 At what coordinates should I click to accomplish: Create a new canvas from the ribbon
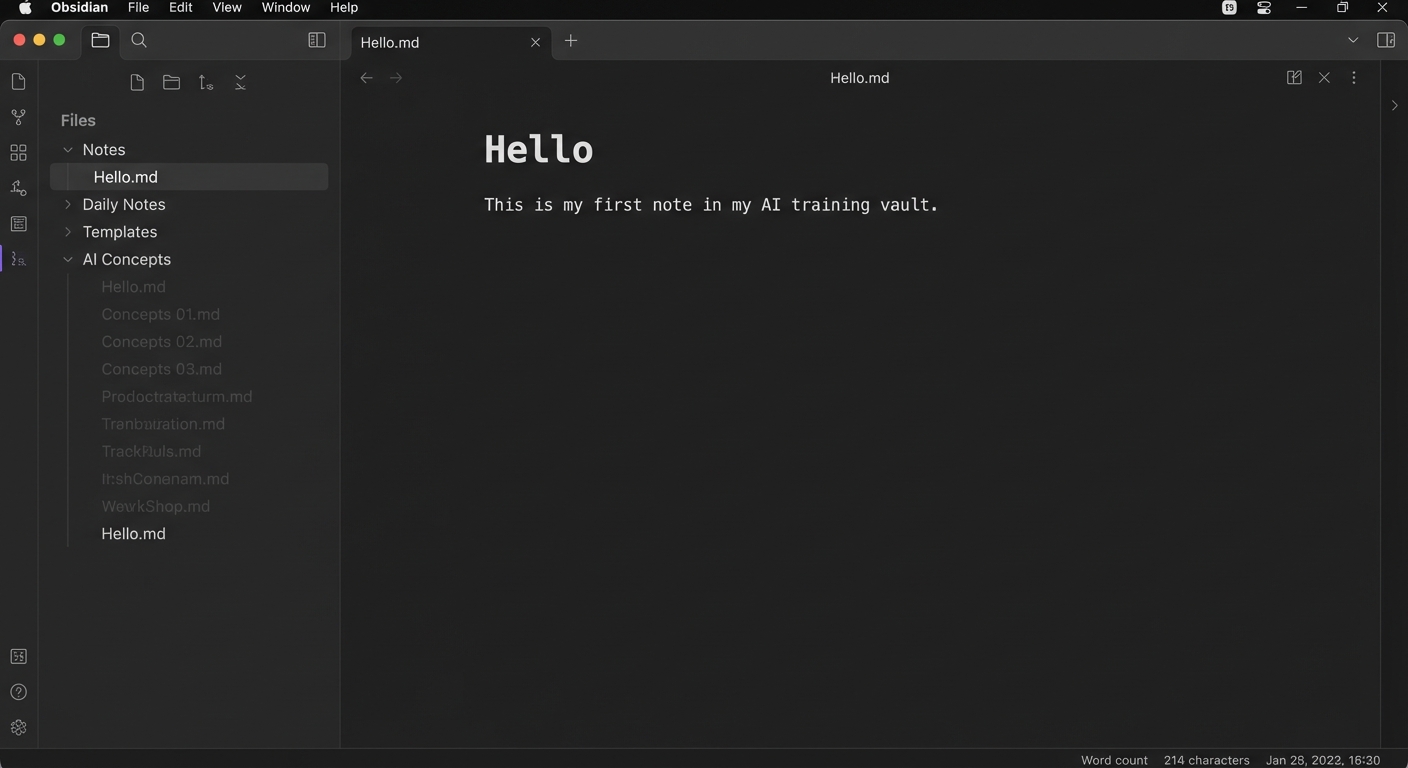[x=17, y=152]
